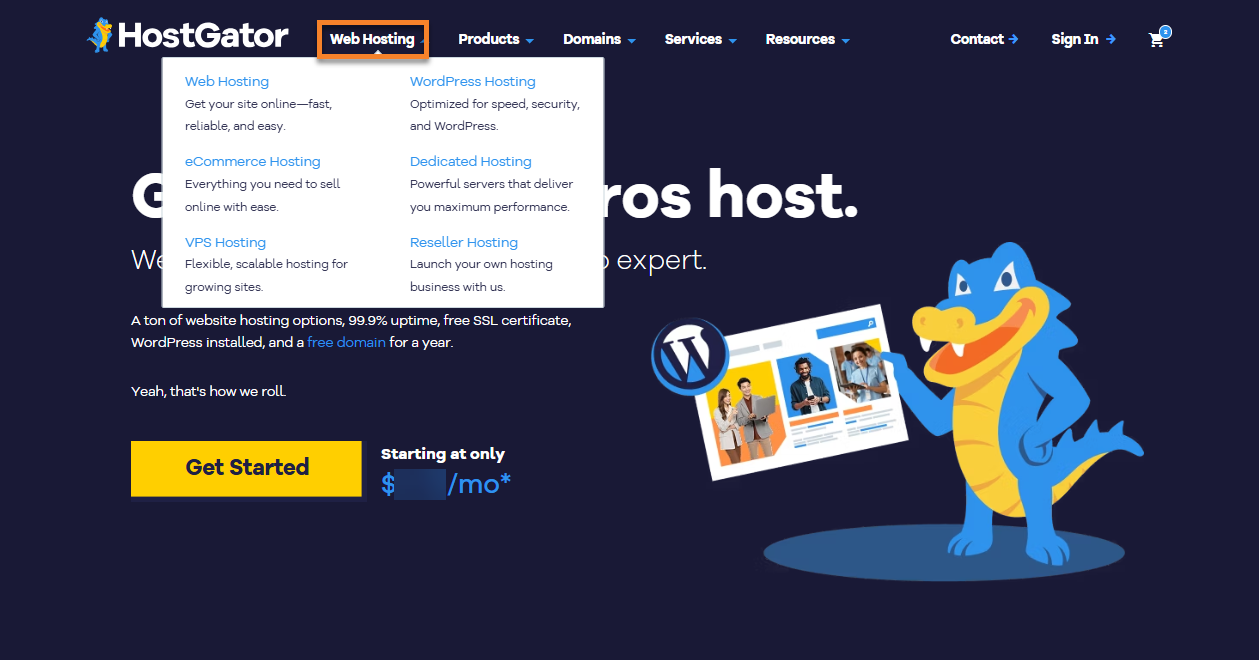
Task: Select Web Hosting in the dropdown list
Action: [x=227, y=82]
